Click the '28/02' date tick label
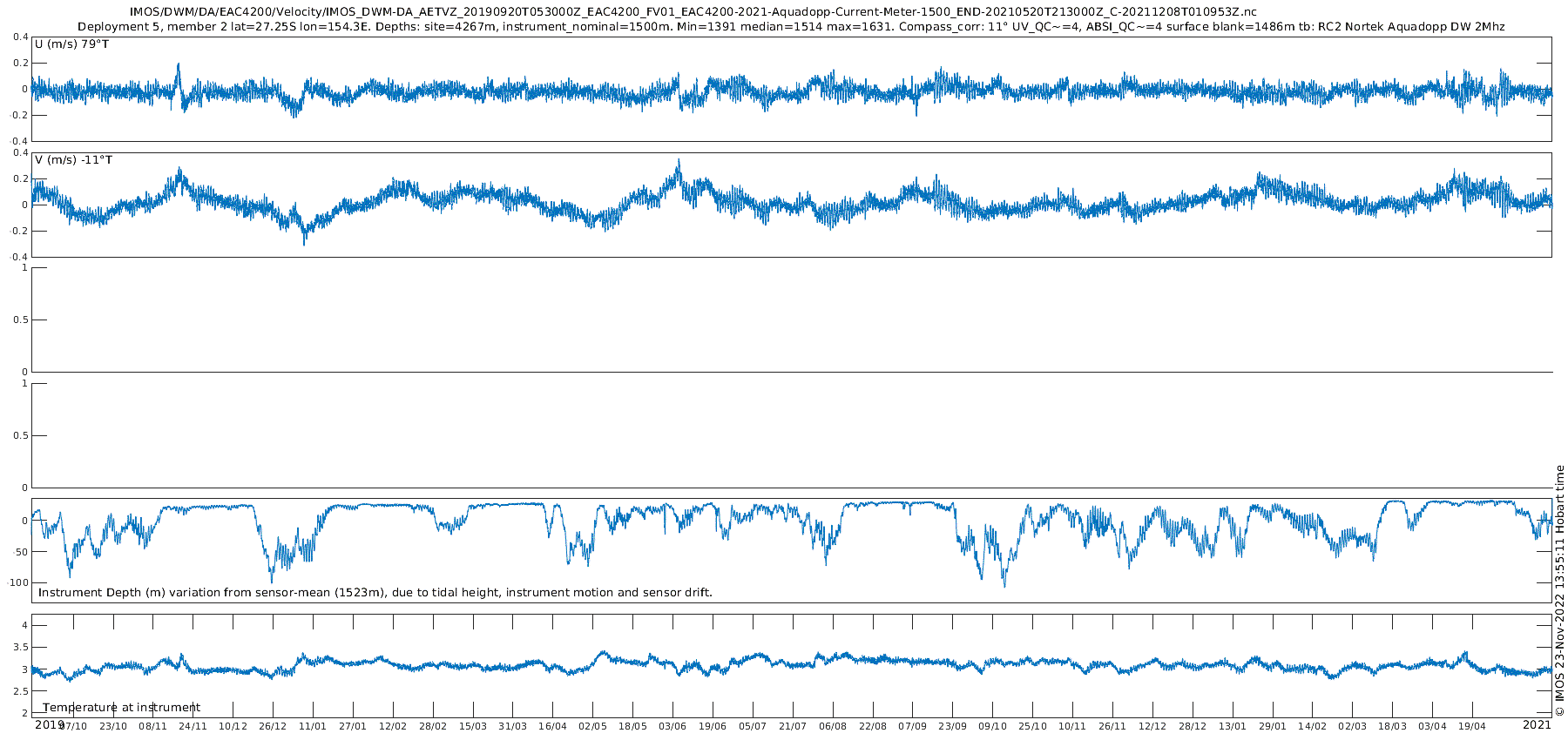1568x740 pixels. (433, 726)
